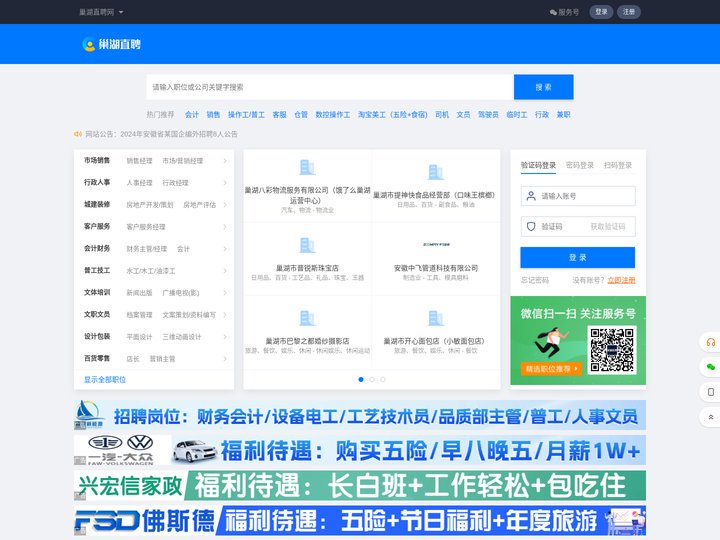
Task: Click the announcement speaker icon
Action: pos(78,134)
